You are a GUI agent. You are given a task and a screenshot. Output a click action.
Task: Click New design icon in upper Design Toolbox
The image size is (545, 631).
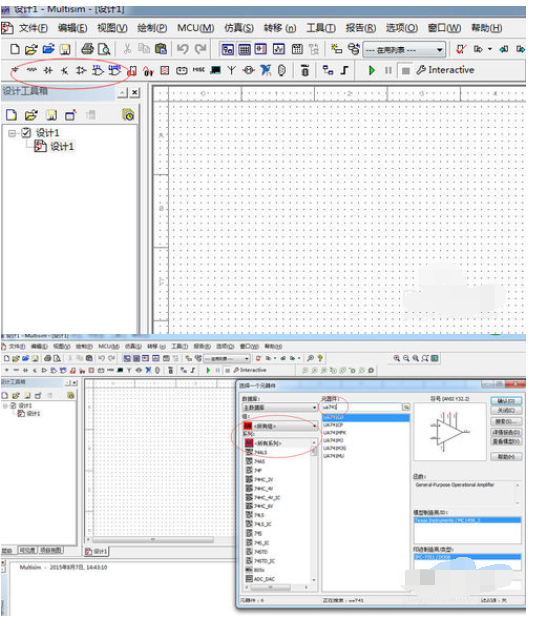[11, 115]
